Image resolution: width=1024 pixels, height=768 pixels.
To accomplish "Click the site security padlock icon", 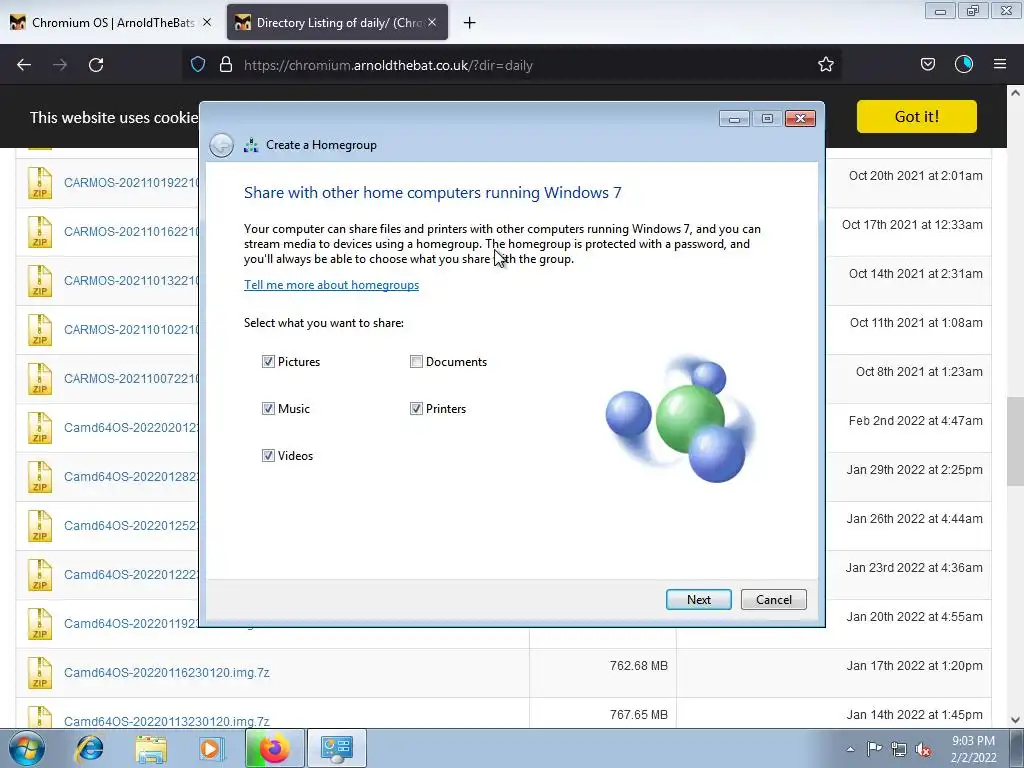I will [226, 65].
